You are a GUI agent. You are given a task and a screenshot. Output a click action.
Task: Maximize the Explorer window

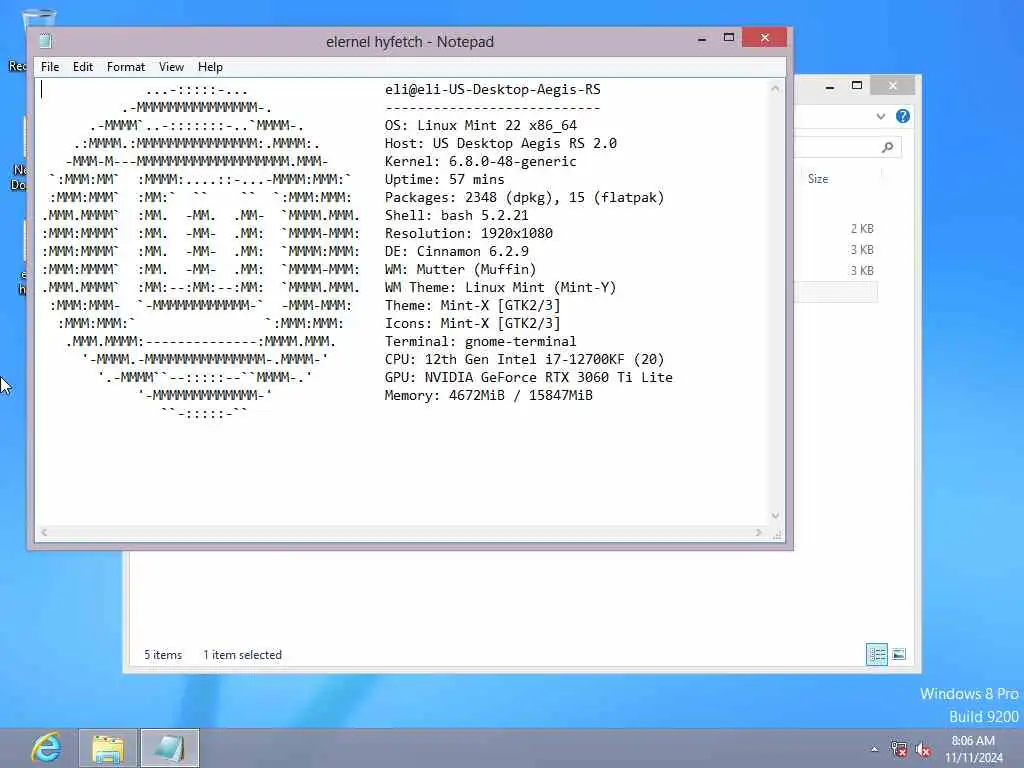pyautogui.click(x=857, y=86)
